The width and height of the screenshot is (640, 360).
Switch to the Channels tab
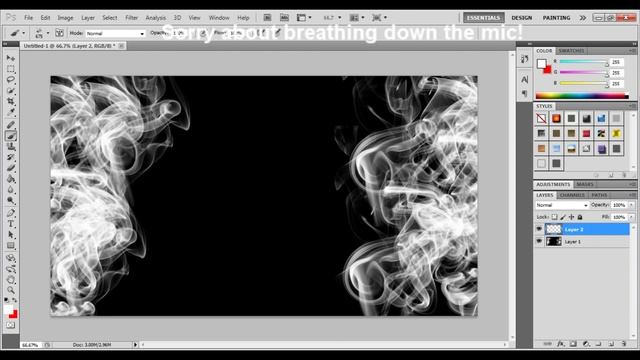point(572,195)
